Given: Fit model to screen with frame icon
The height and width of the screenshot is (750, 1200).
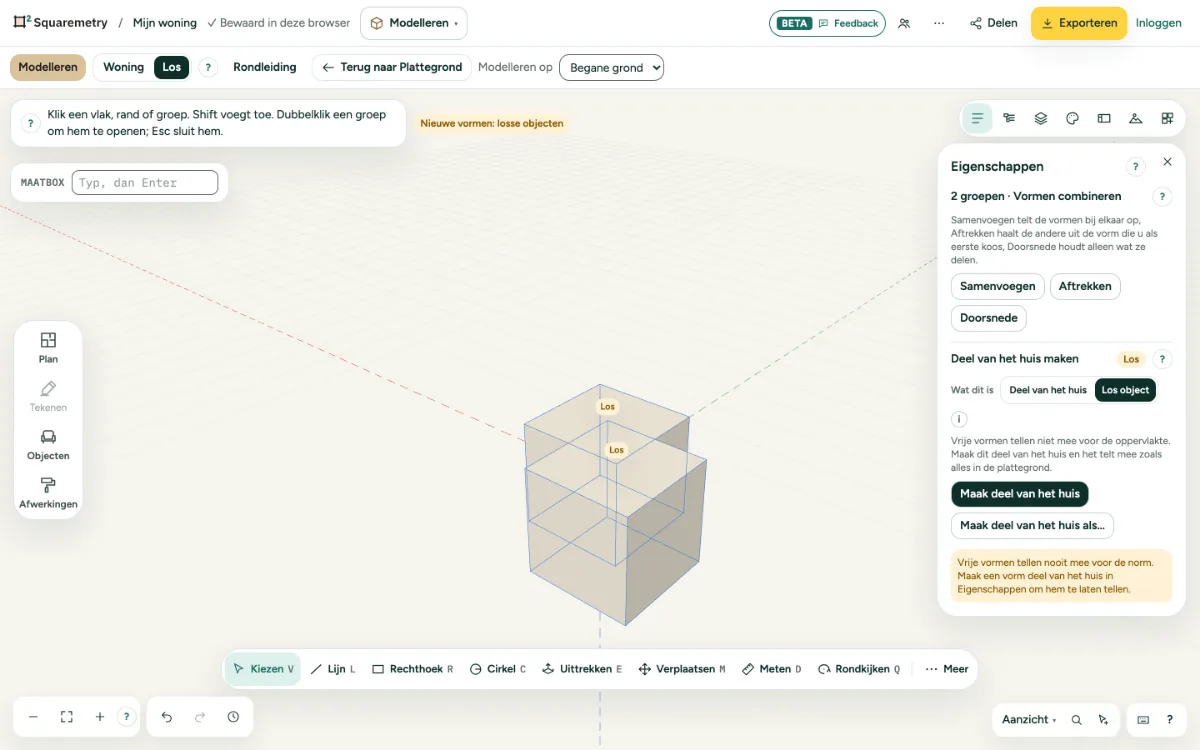Looking at the screenshot, I should point(67,717).
